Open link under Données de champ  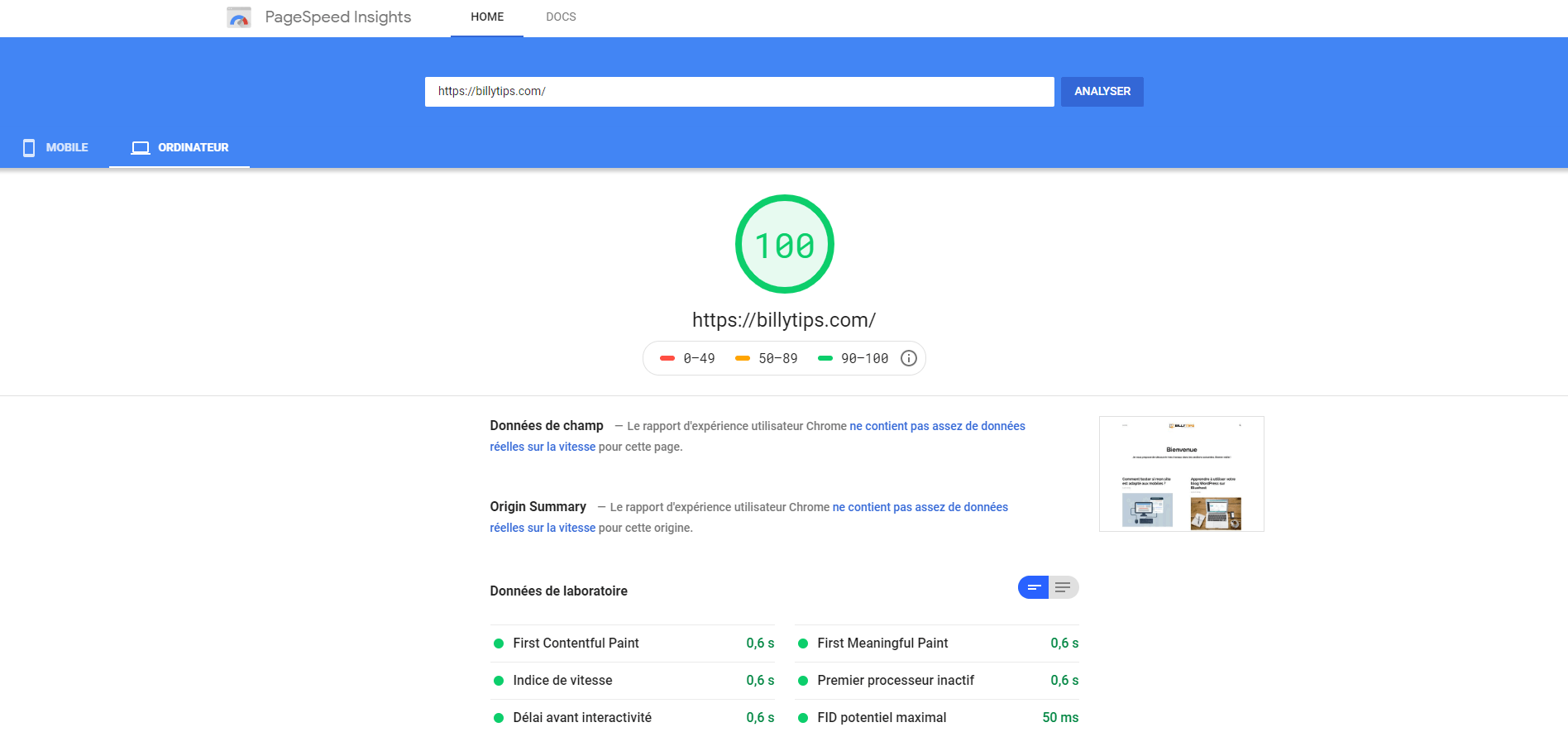click(936, 426)
